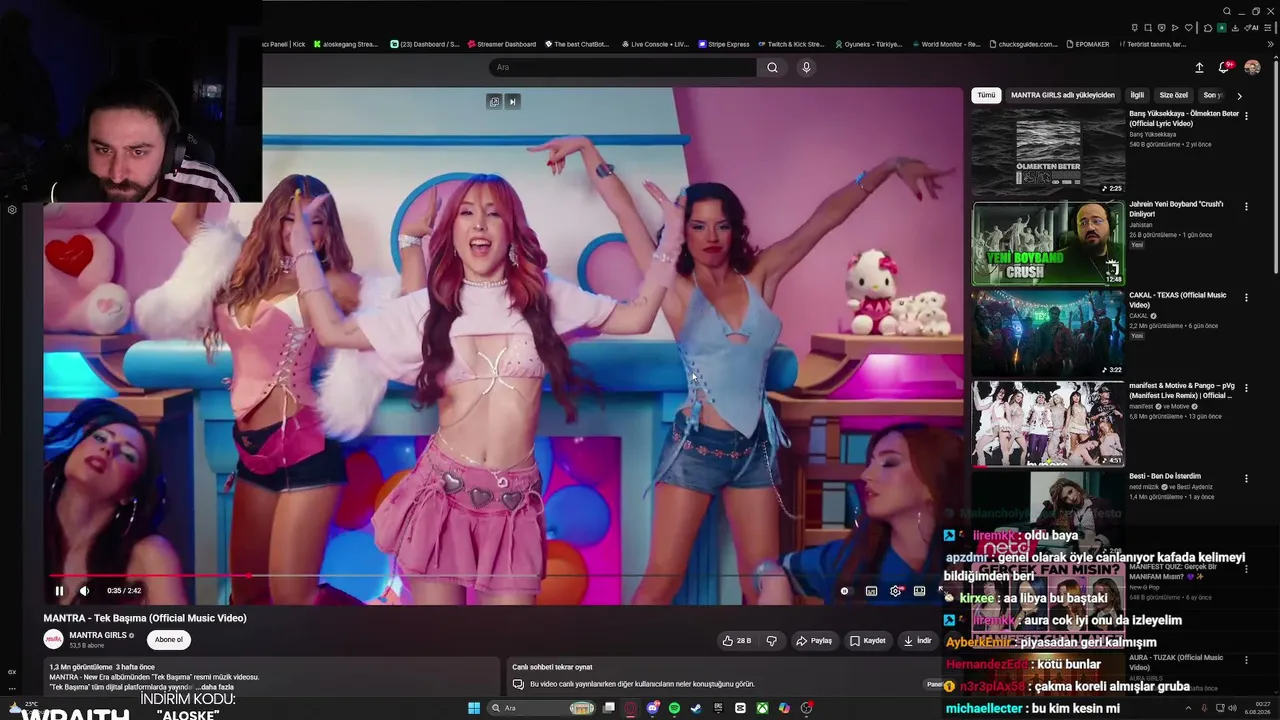Open Discord from the taskbar

(653, 708)
